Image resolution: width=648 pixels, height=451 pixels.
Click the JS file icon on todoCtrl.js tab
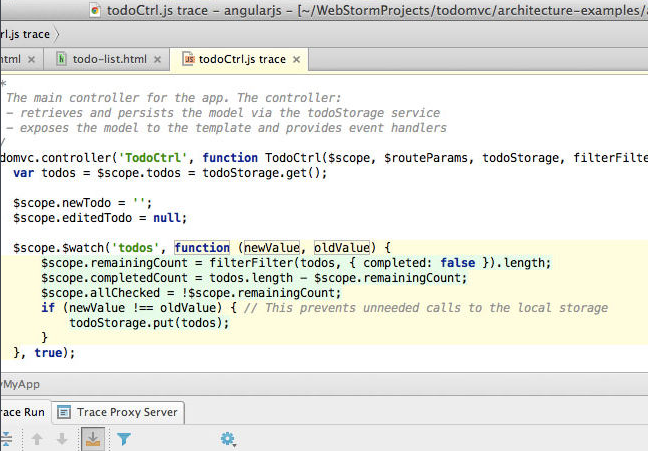(x=188, y=59)
